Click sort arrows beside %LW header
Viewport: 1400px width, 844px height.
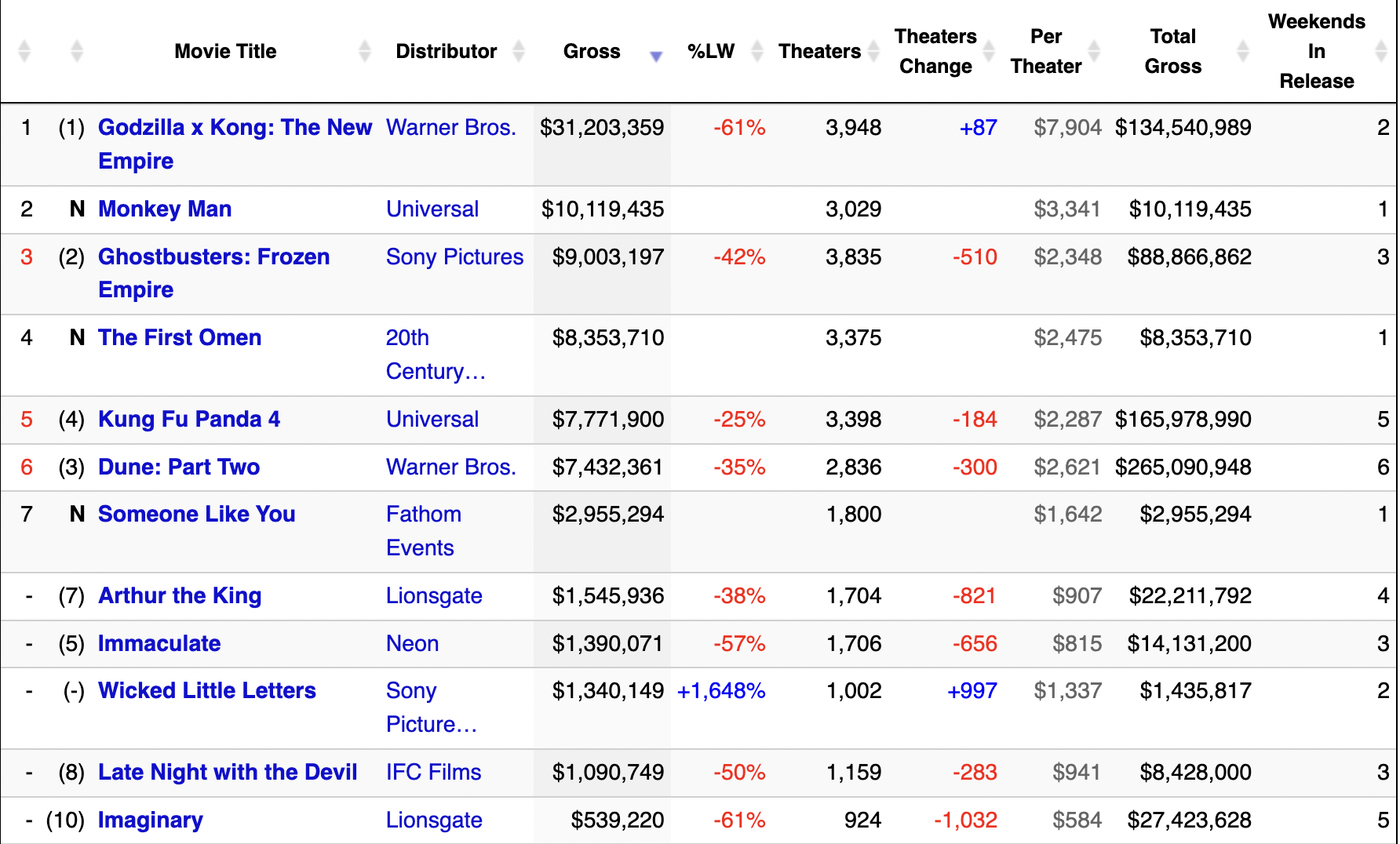757,51
